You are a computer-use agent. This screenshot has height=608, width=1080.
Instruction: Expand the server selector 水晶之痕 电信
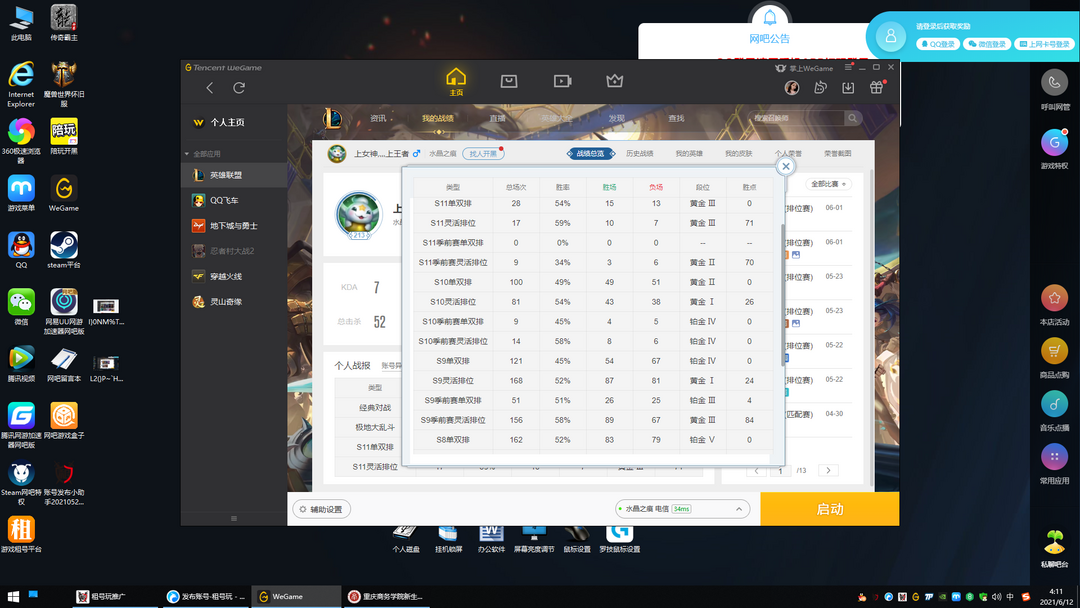pyautogui.click(x=682, y=509)
